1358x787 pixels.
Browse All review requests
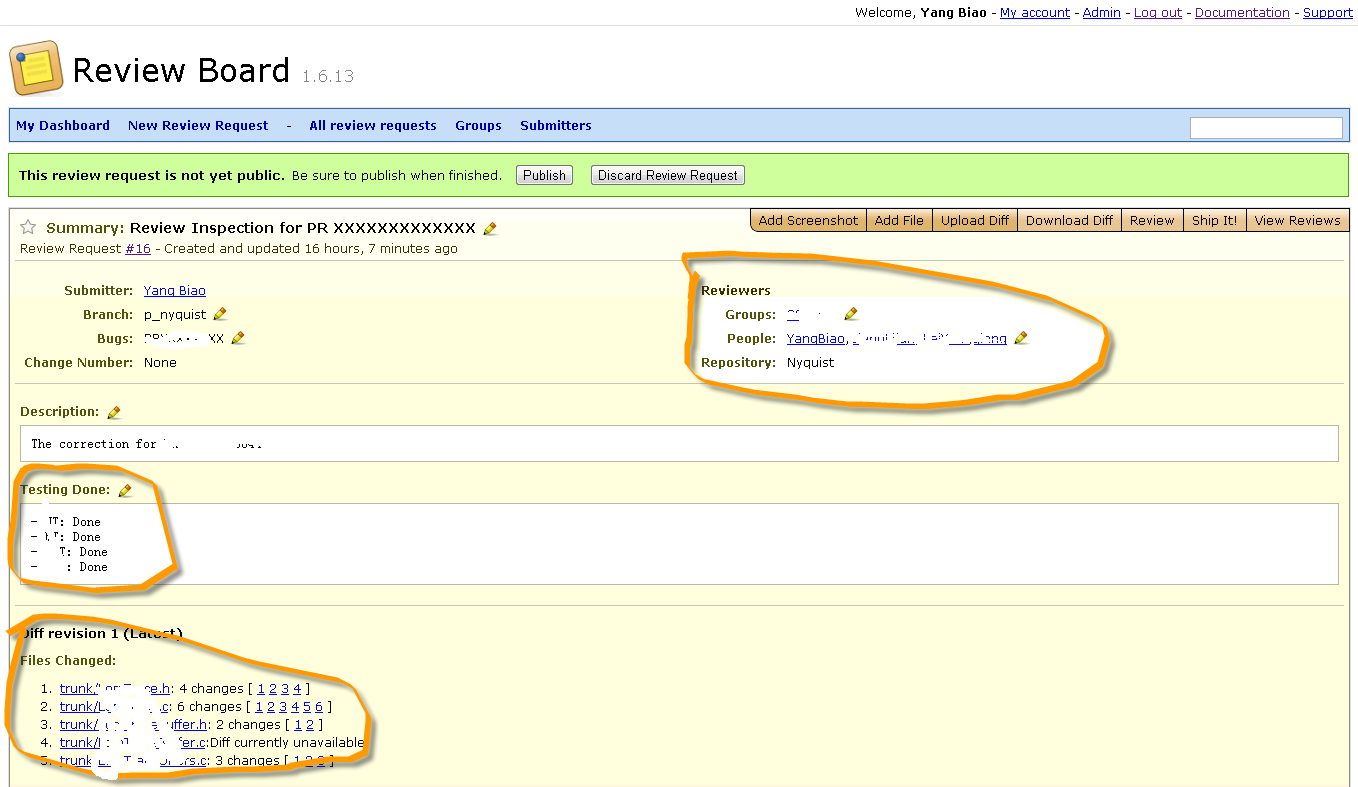pyautogui.click(x=373, y=125)
